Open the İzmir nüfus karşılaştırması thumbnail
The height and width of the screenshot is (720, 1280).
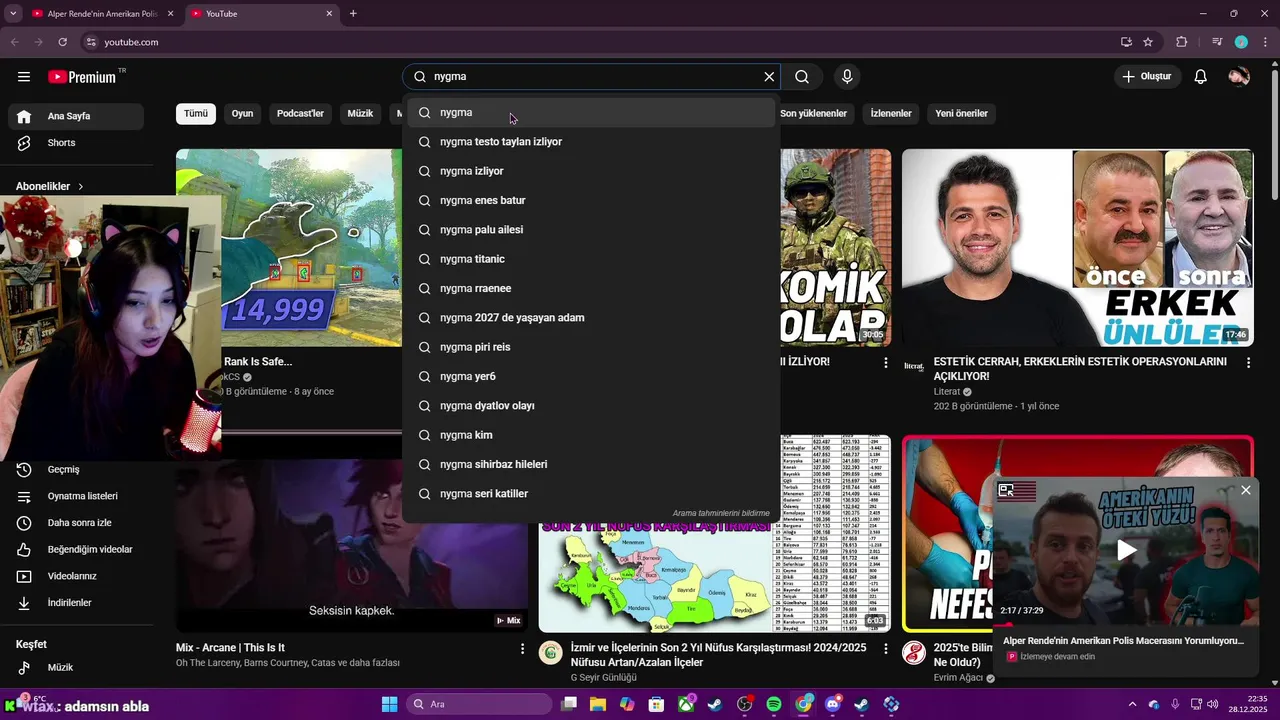pyautogui.click(x=715, y=534)
